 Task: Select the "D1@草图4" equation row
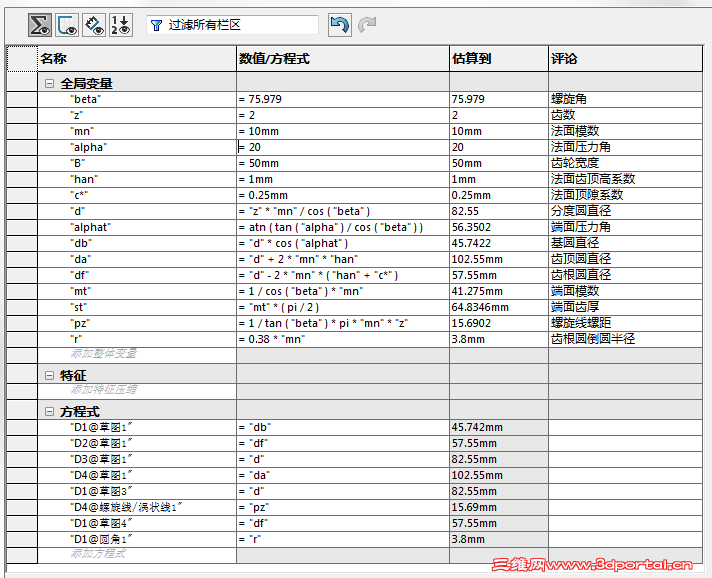pyautogui.click(x=137, y=524)
